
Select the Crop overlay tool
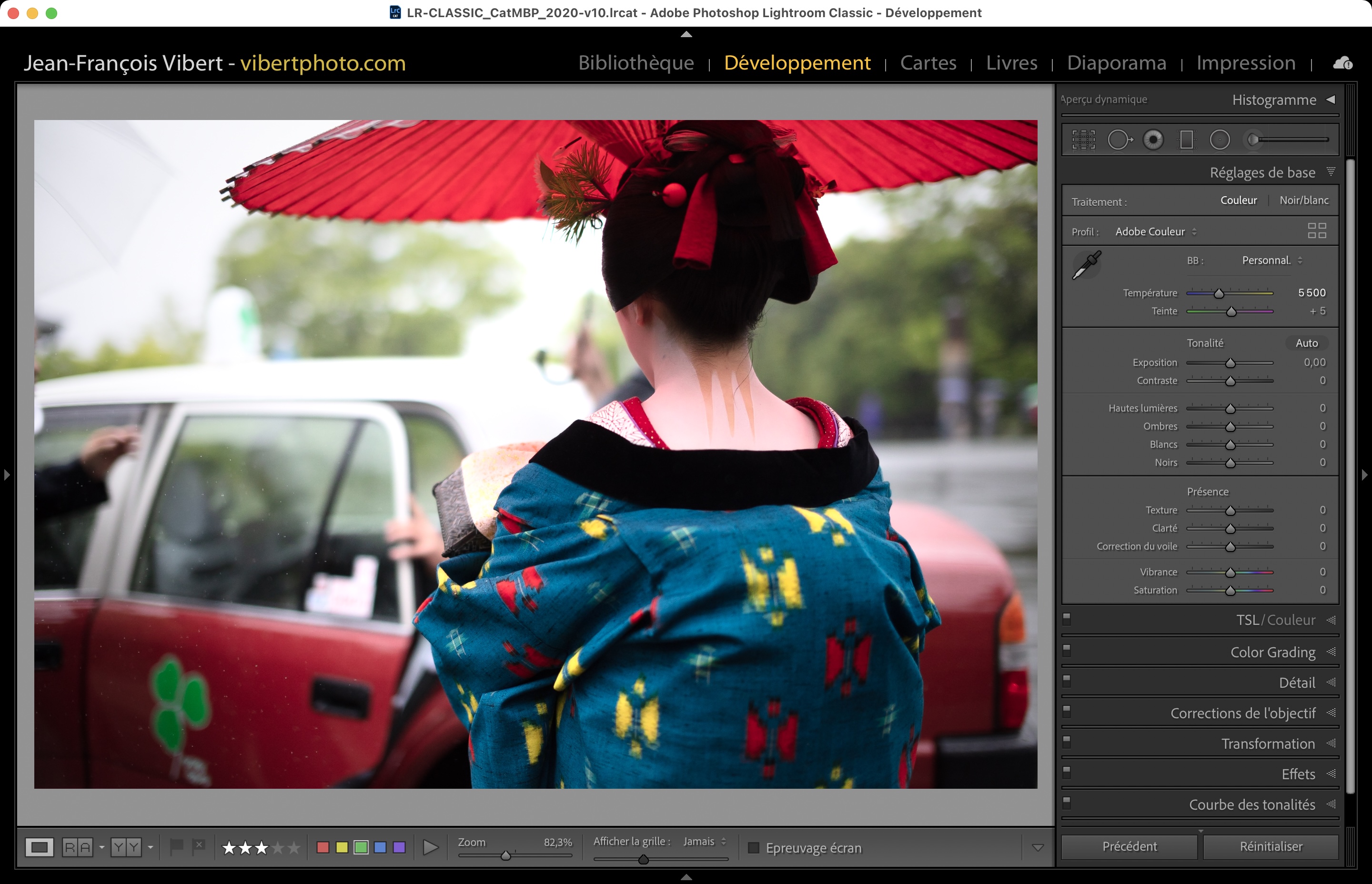pyautogui.click(x=1083, y=140)
